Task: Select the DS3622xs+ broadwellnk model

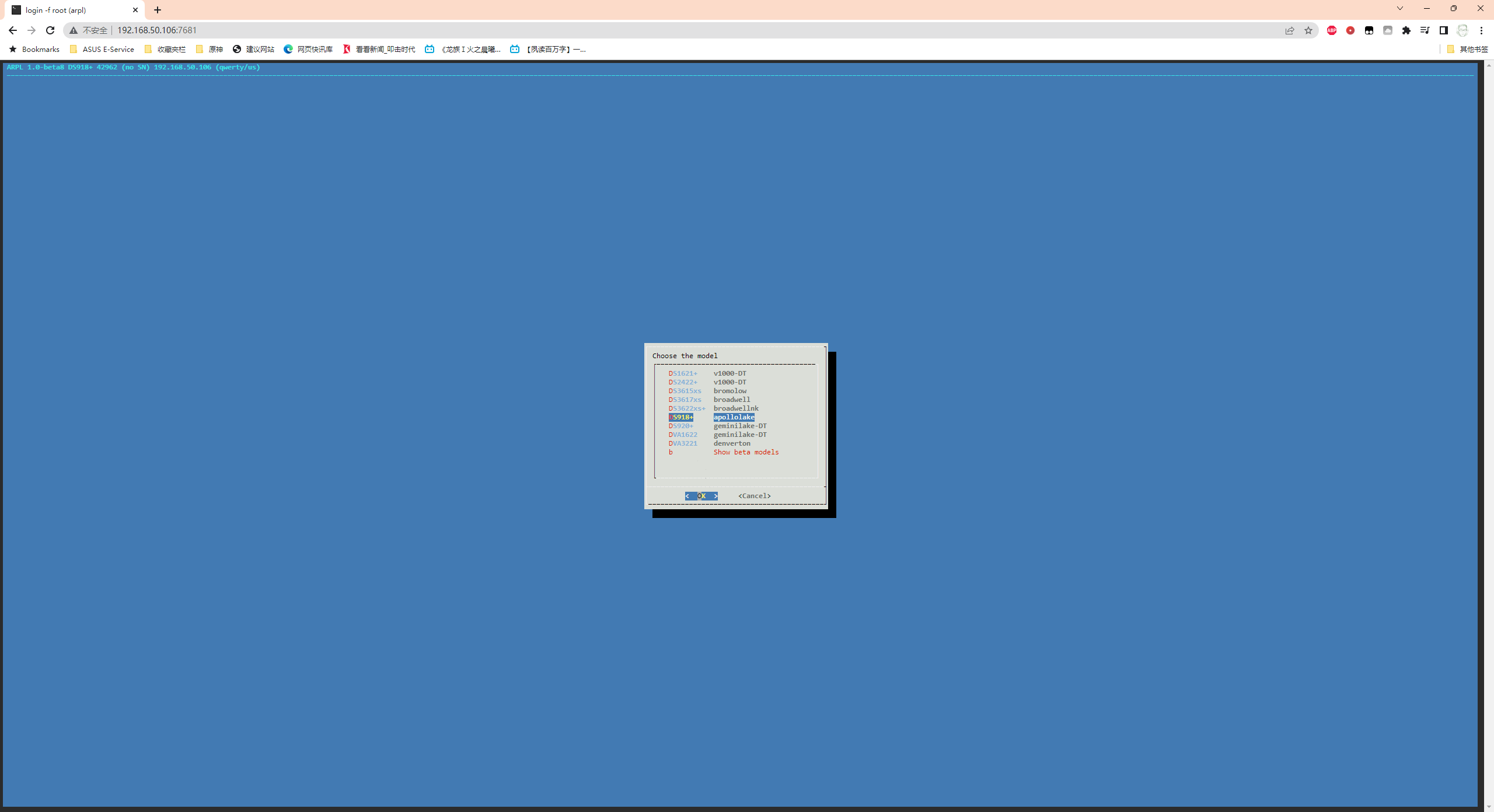Action: coord(713,408)
